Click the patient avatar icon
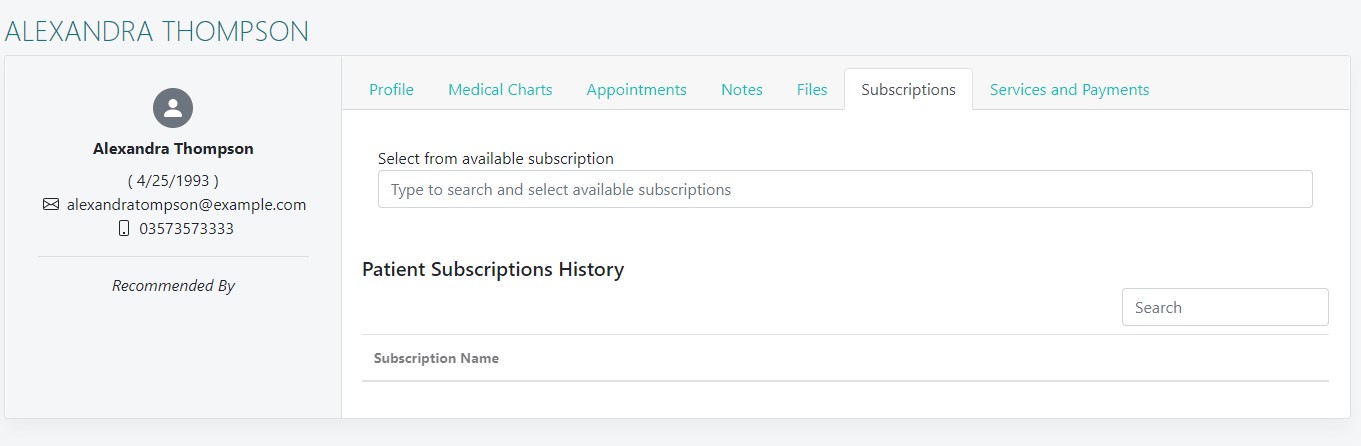Image resolution: width=1361 pixels, height=446 pixels. (x=173, y=108)
